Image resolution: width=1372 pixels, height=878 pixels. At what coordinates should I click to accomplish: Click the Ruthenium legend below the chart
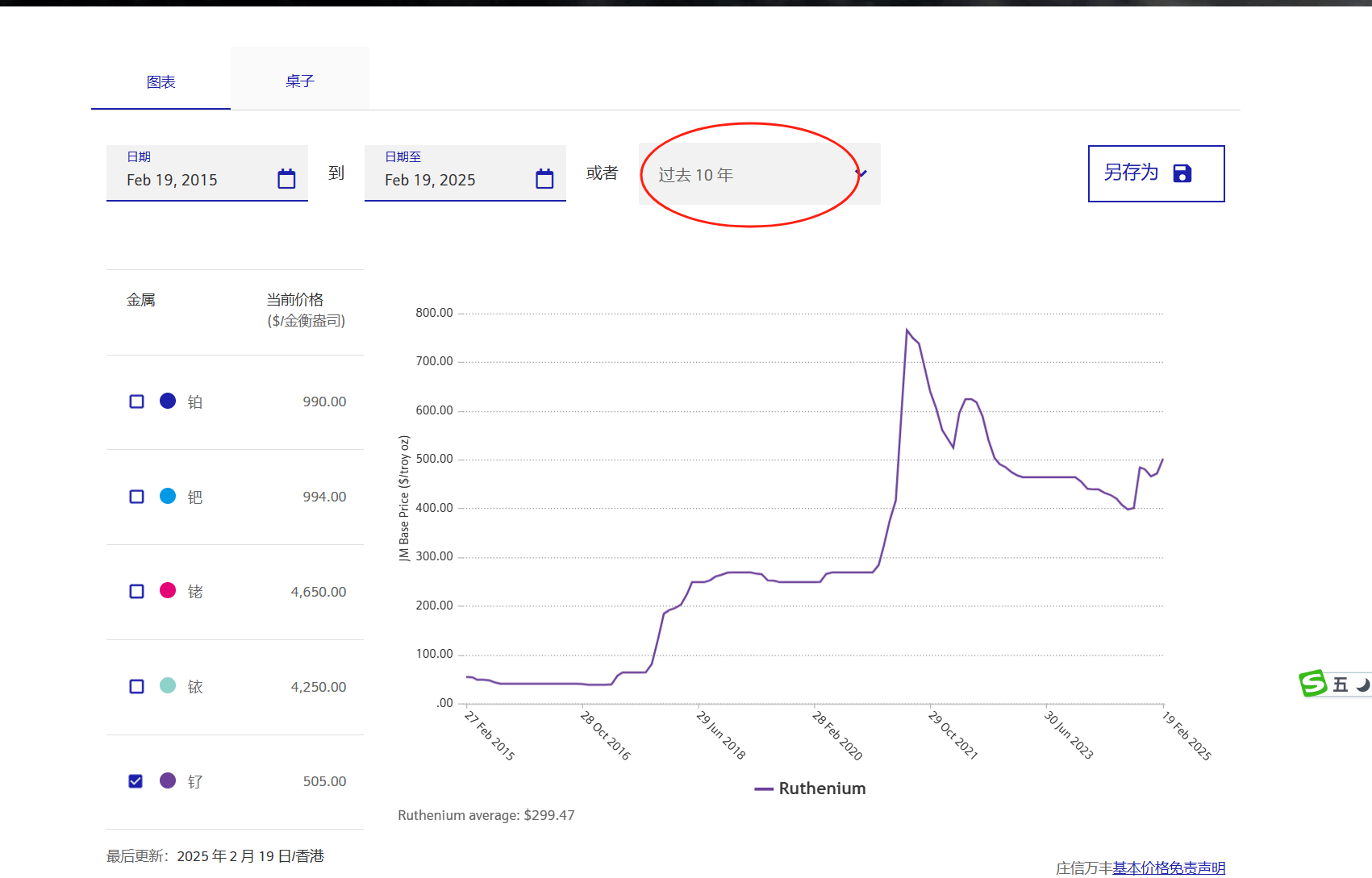[810, 788]
